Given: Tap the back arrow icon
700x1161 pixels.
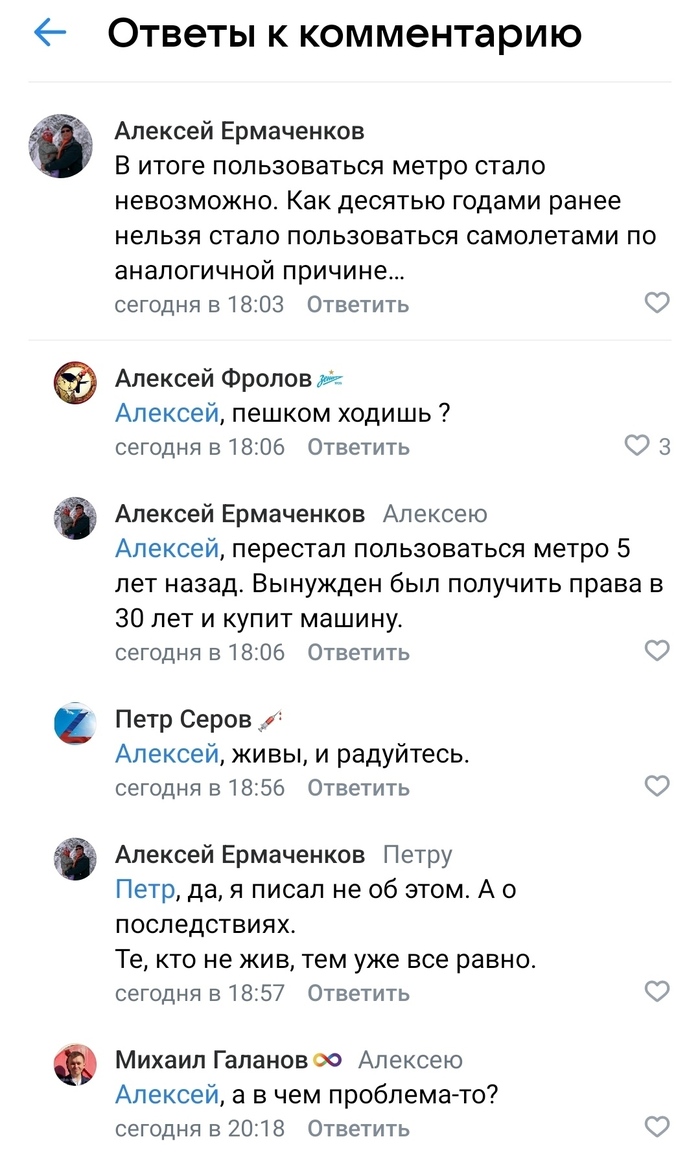Looking at the screenshot, I should 49,34.
